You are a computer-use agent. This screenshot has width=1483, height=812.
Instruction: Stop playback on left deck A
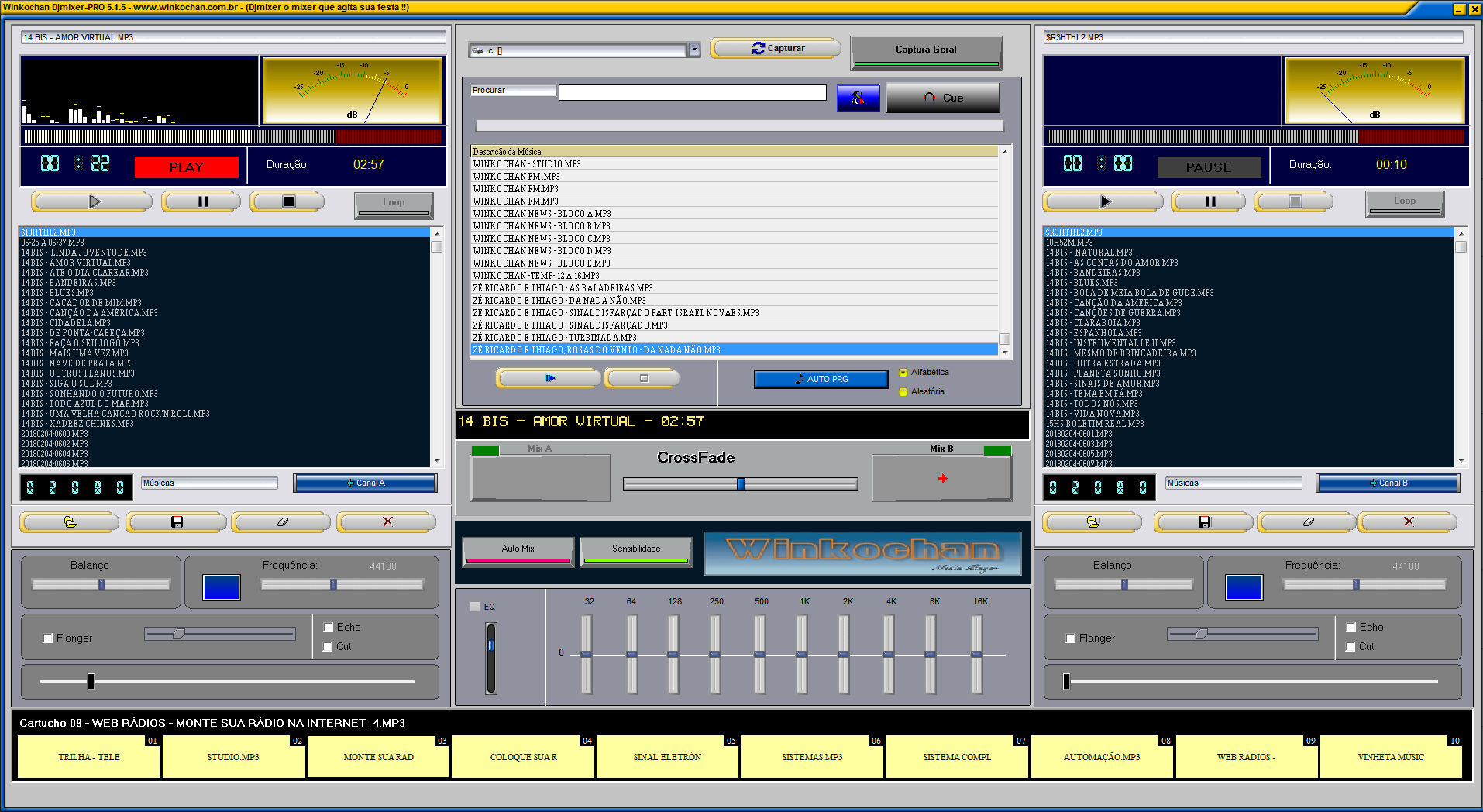(x=287, y=202)
